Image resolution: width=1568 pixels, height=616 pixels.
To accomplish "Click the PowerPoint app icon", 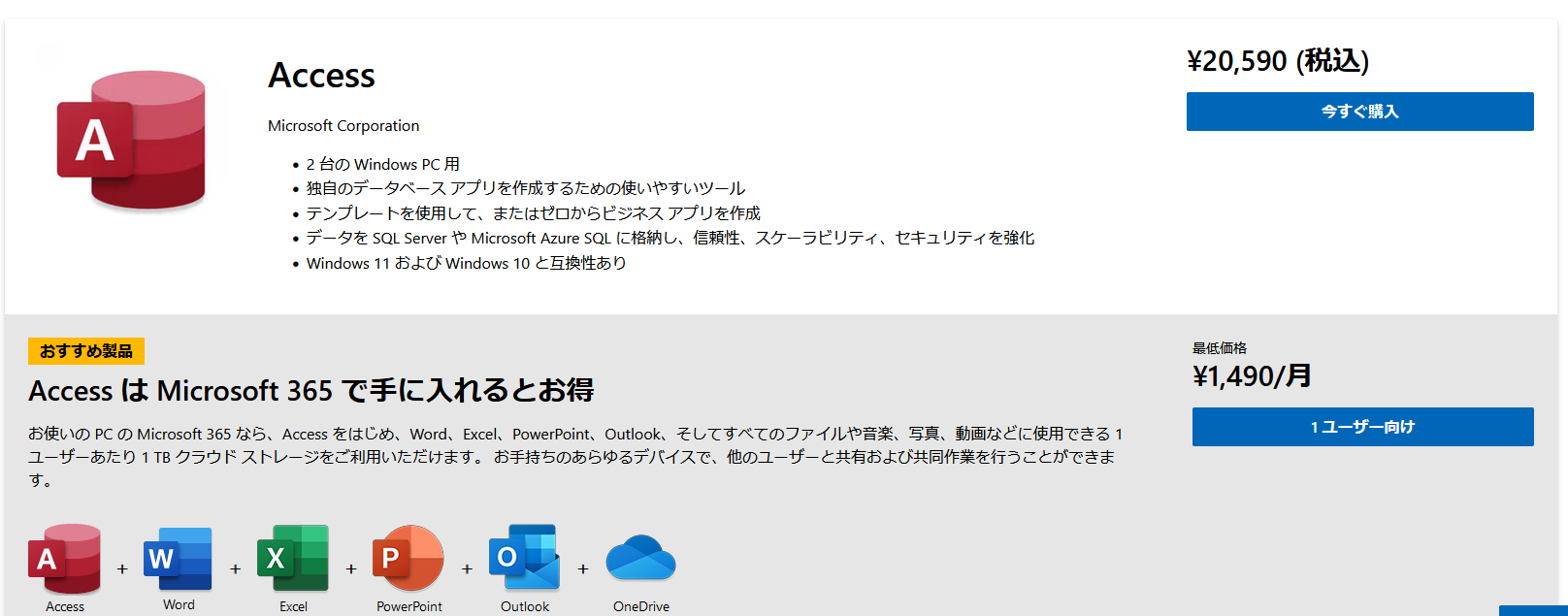I will tap(408, 558).
